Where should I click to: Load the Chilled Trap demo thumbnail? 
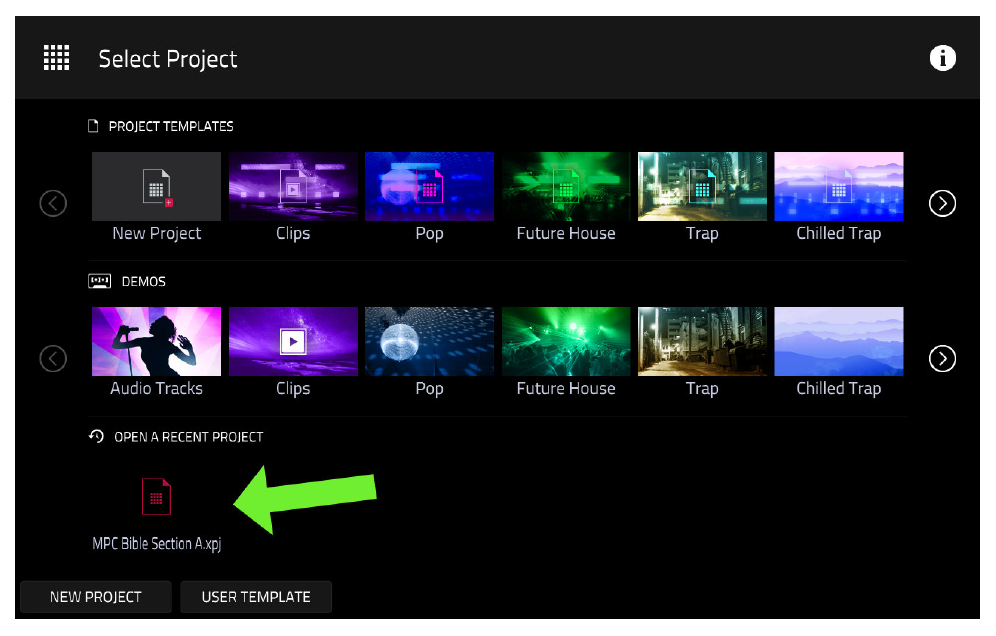(838, 341)
